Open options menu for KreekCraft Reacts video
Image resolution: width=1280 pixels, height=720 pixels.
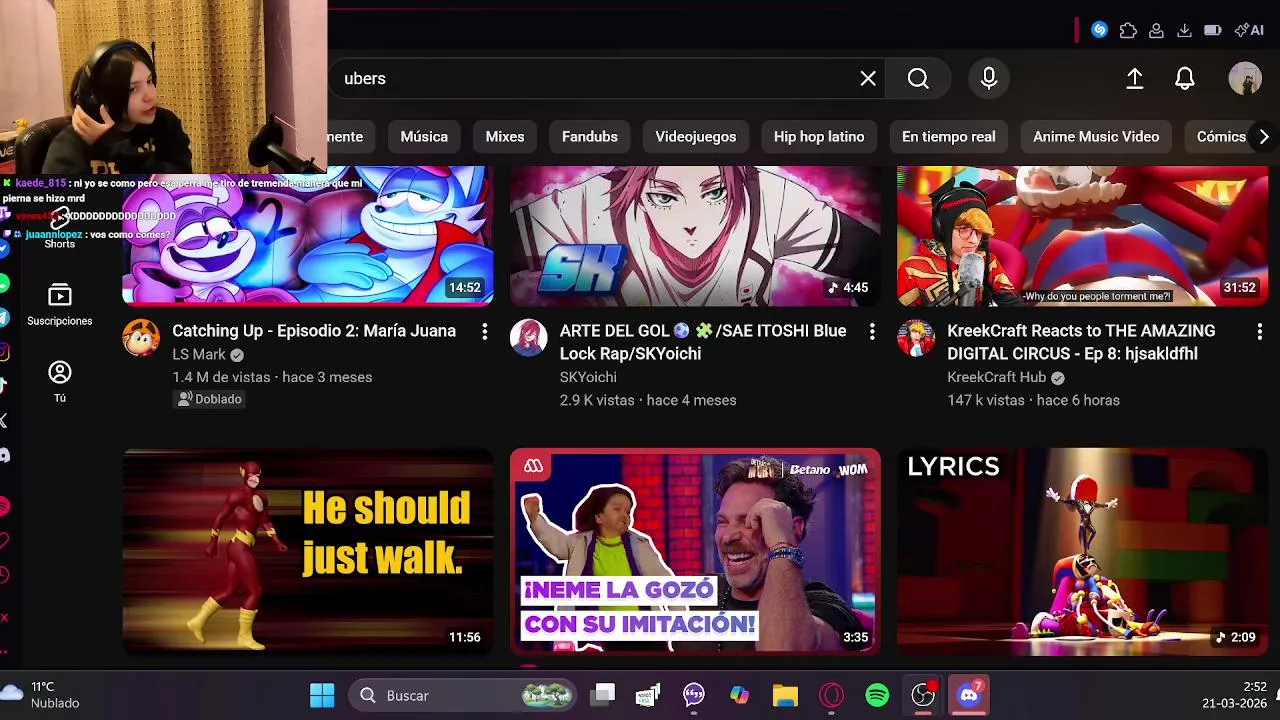pyautogui.click(x=1259, y=331)
